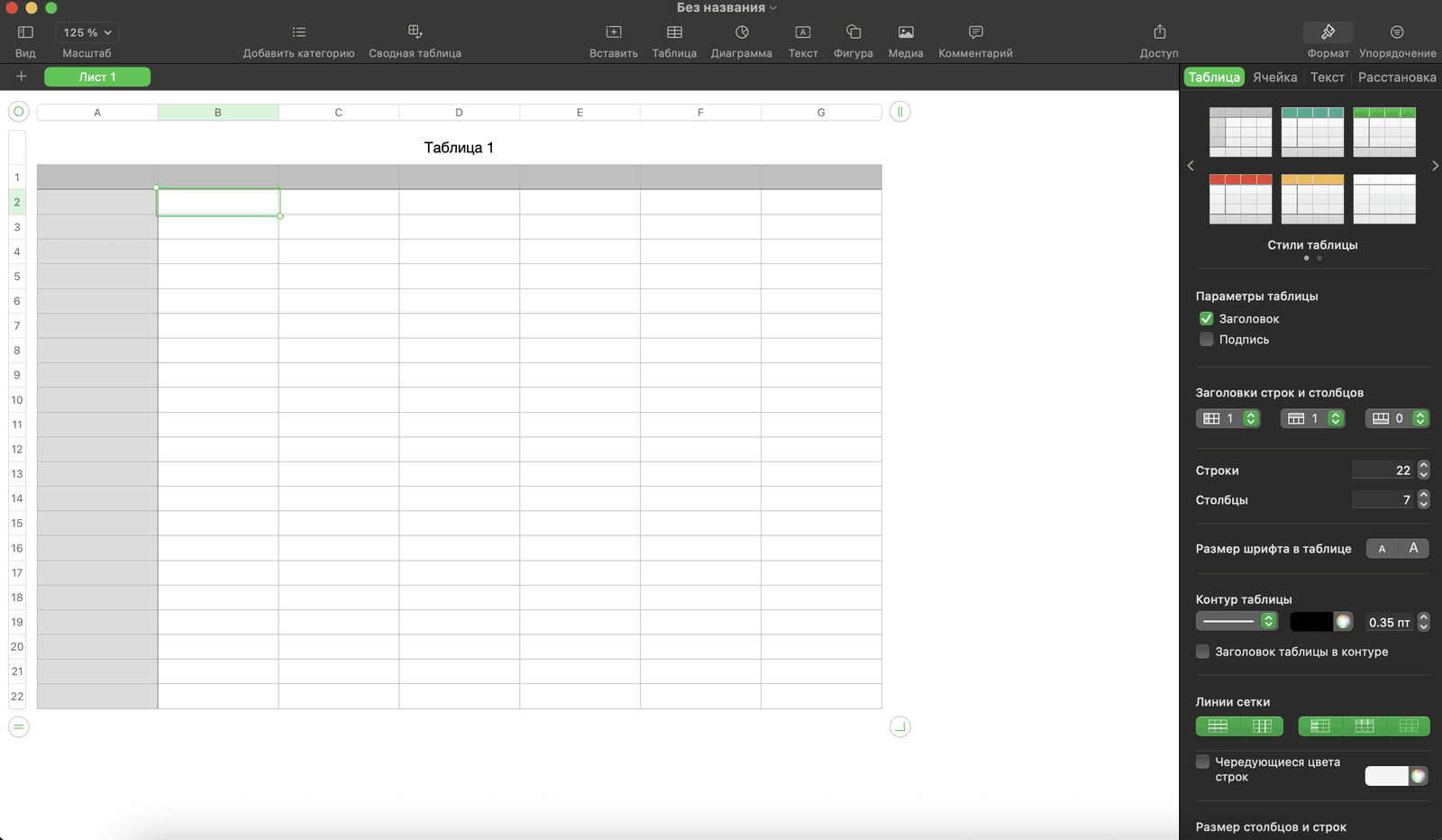Screen dimensions: 1442x840
Task: Add a new sheet with plus button
Action: pos(22,77)
